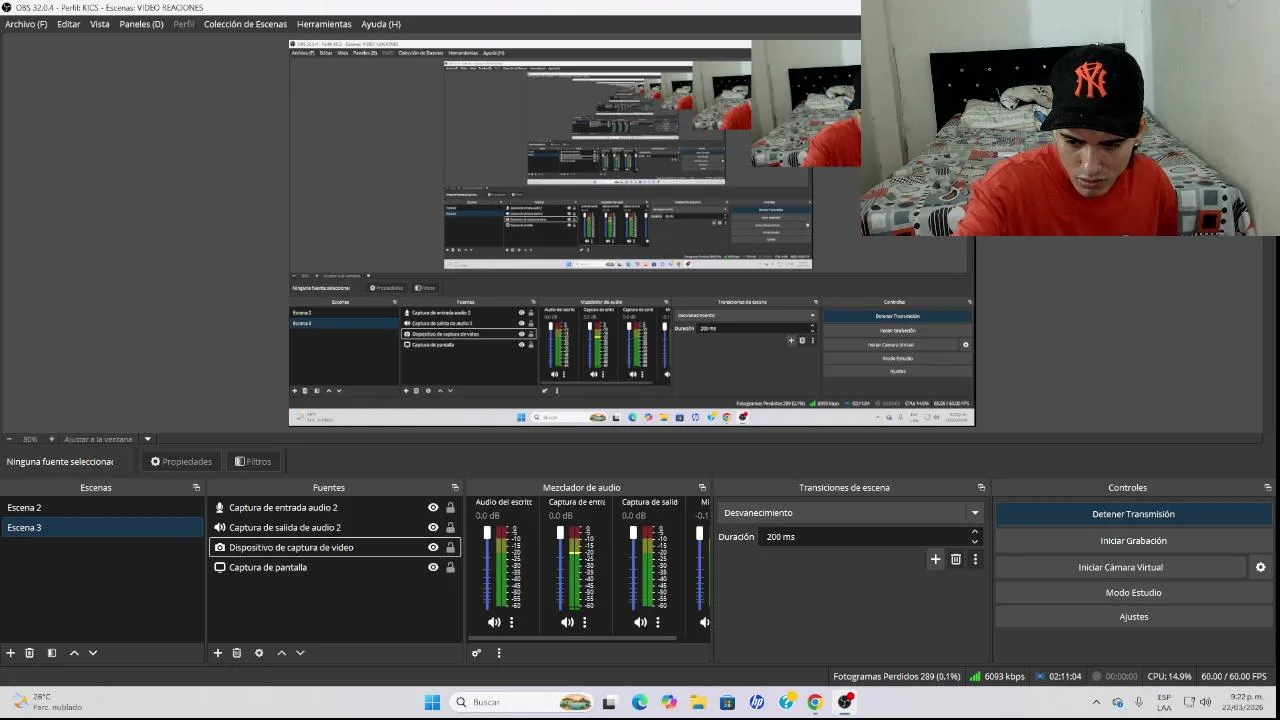The height and width of the screenshot is (720, 1280).
Task: Zoom out preview with the minus icon
Action: coord(9,439)
